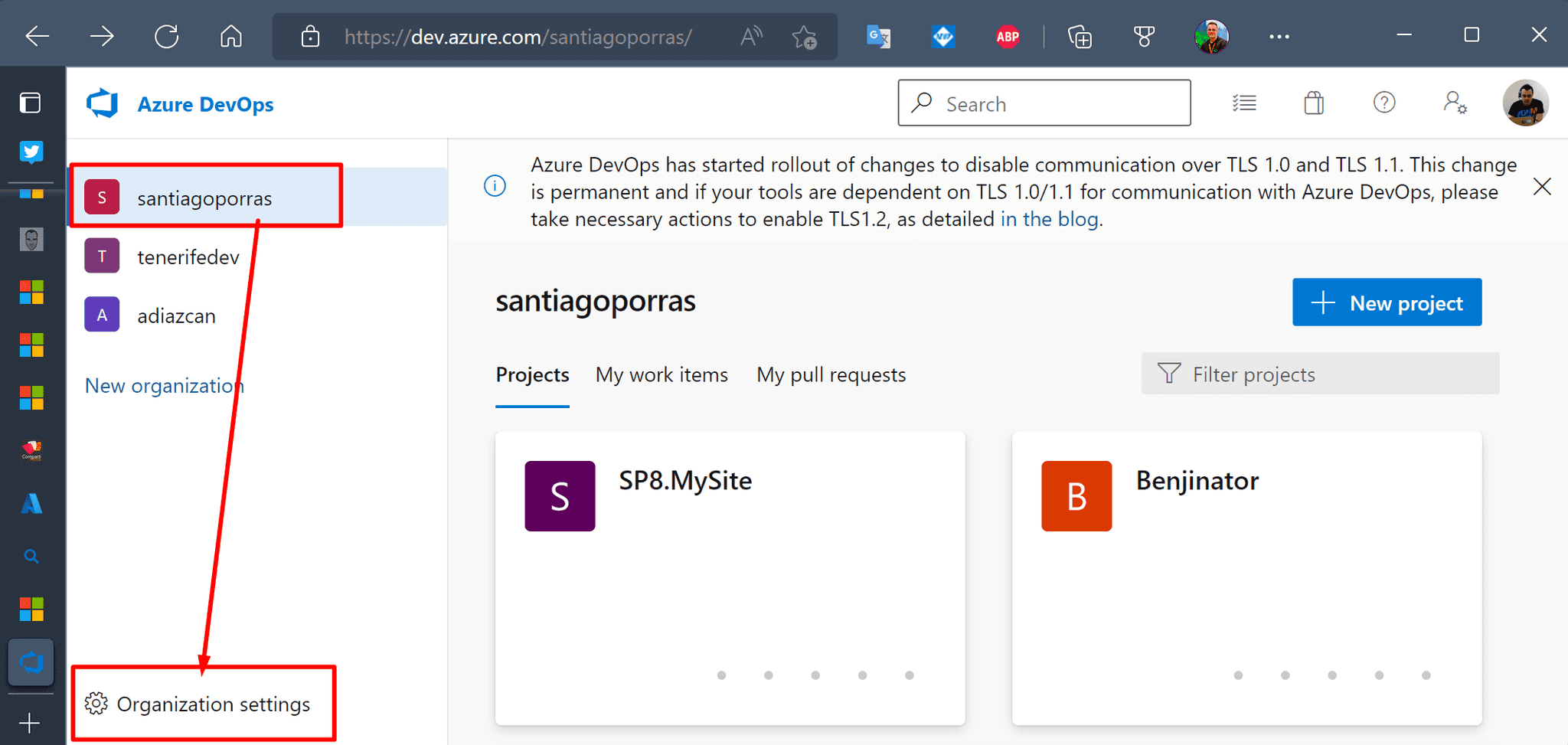Click the Azure icon in Edge sidebar
1568x745 pixels.
[x=31, y=504]
